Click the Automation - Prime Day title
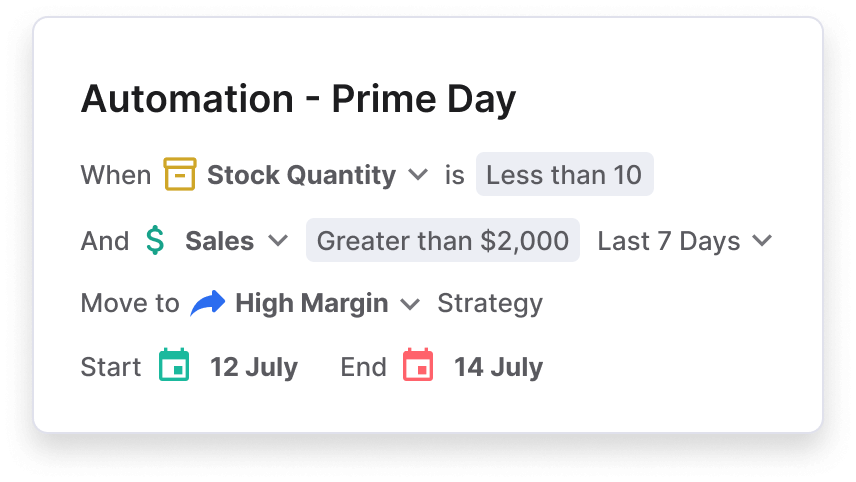 (x=298, y=99)
